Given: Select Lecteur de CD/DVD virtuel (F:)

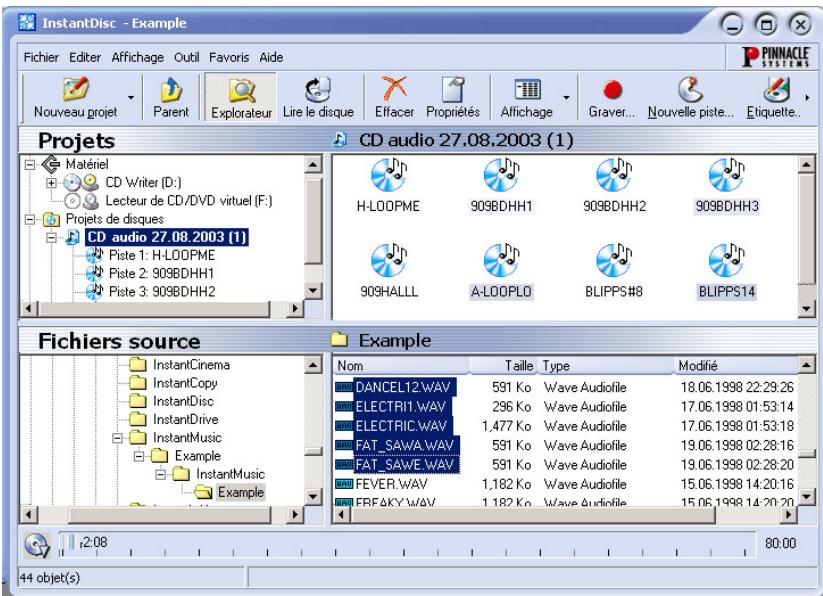Looking at the screenshot, I should point(188,201).
